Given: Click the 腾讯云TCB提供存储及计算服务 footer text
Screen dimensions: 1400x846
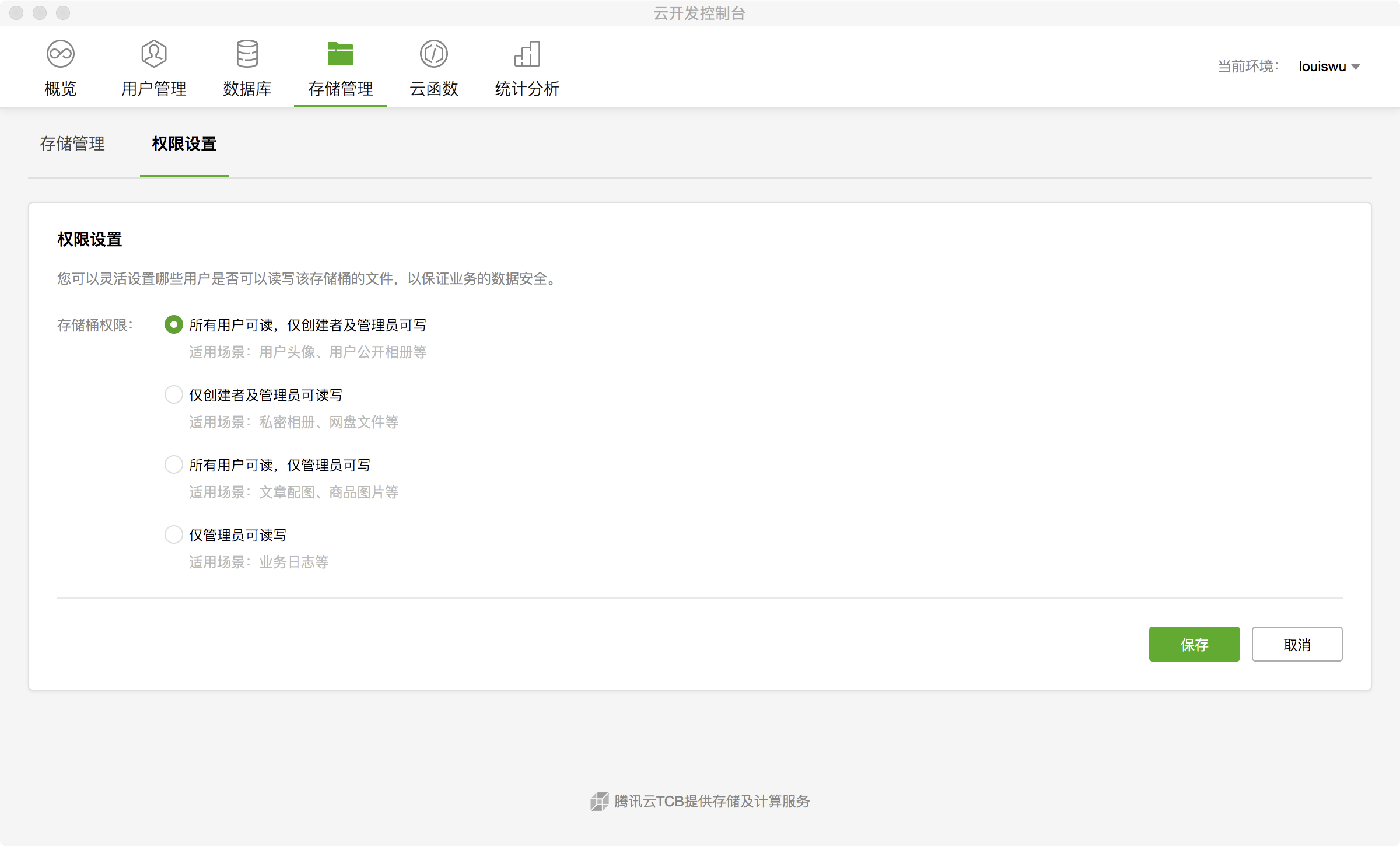Looking at the screenshot, I should 712,802.
